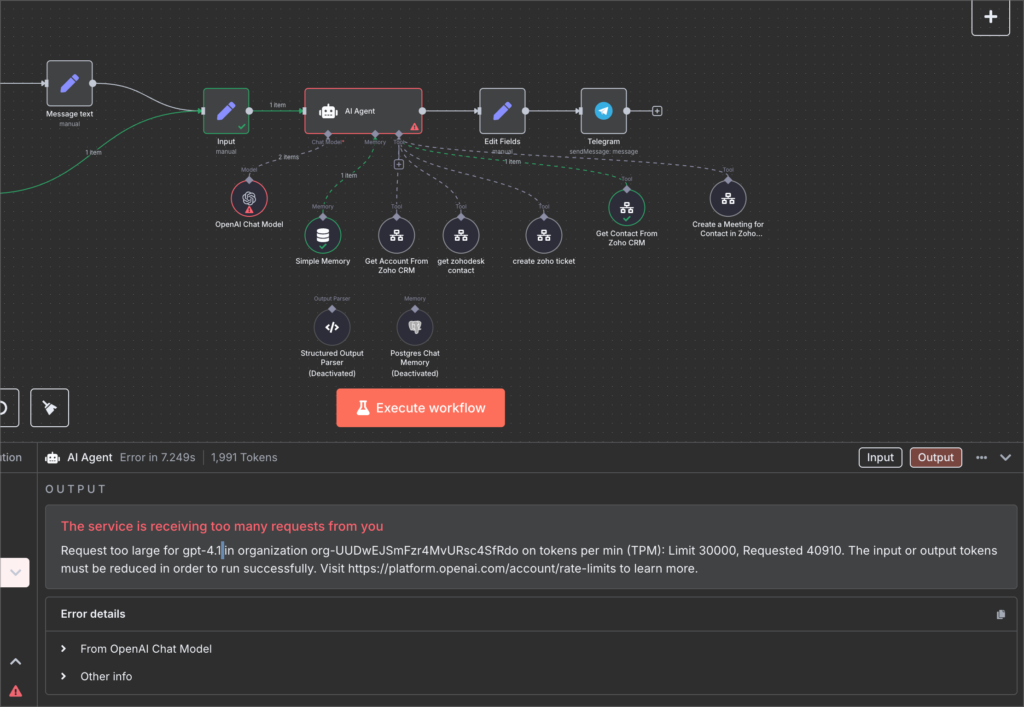The image size is (1024, 707).
Task: Open Get Account From Zoho CRM tool node
Action: 396,235
